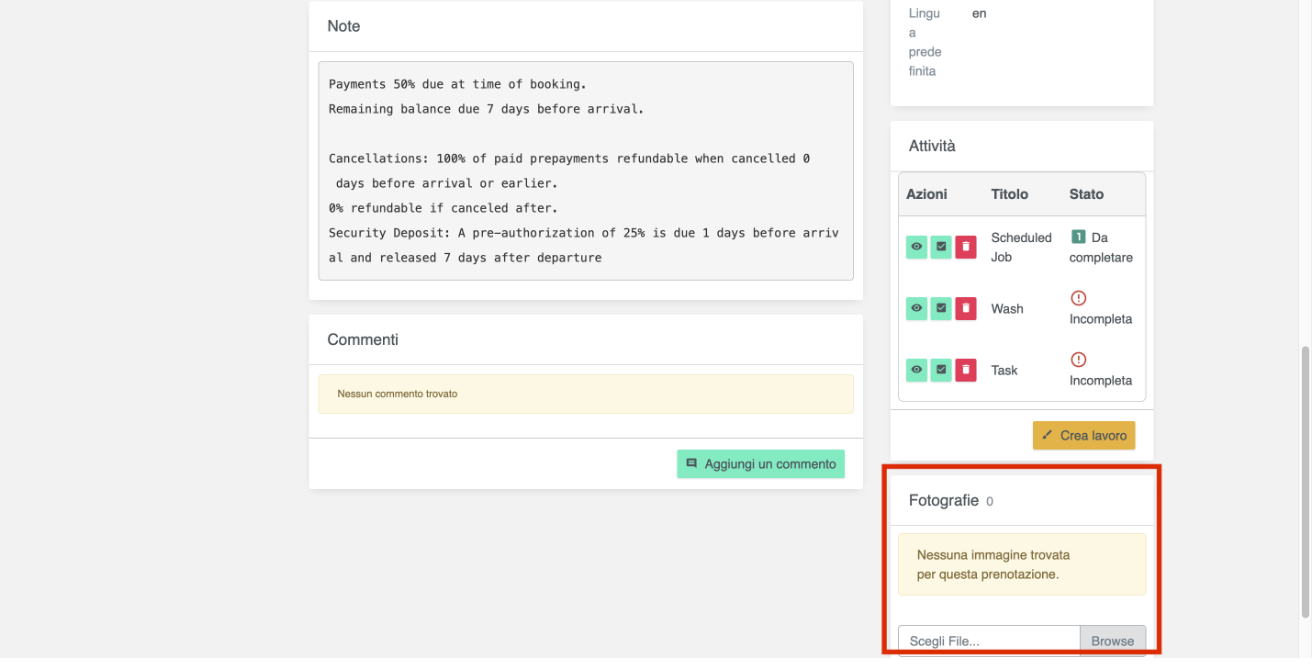Image resolution: width=1316 pixels, height=670 pixels.
Task: Click the Browse file button
Action: click(x=1112, y=641)
